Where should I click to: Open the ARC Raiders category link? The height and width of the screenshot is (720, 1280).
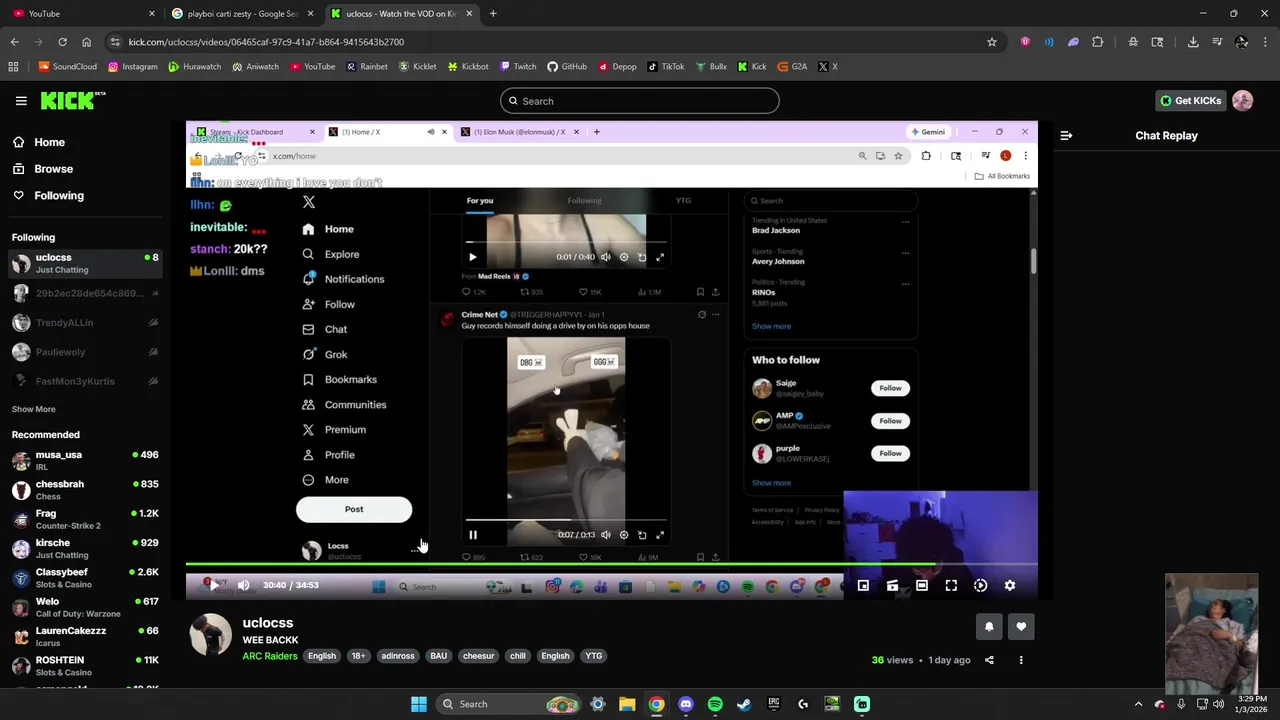point(269,656)
